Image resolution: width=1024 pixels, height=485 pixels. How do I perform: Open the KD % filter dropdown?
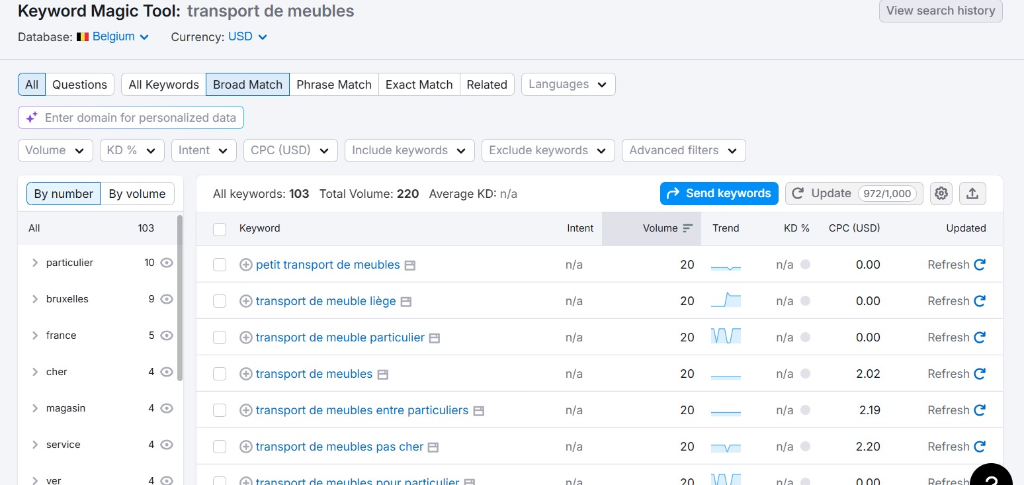point(132,150)
